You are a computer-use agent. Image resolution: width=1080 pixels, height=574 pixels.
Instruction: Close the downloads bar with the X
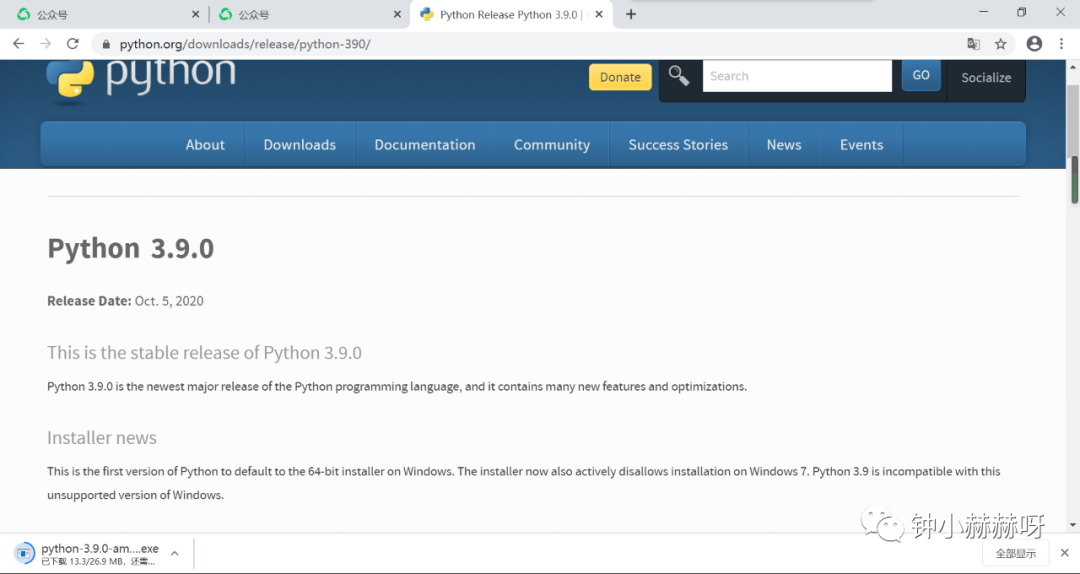1064,553
